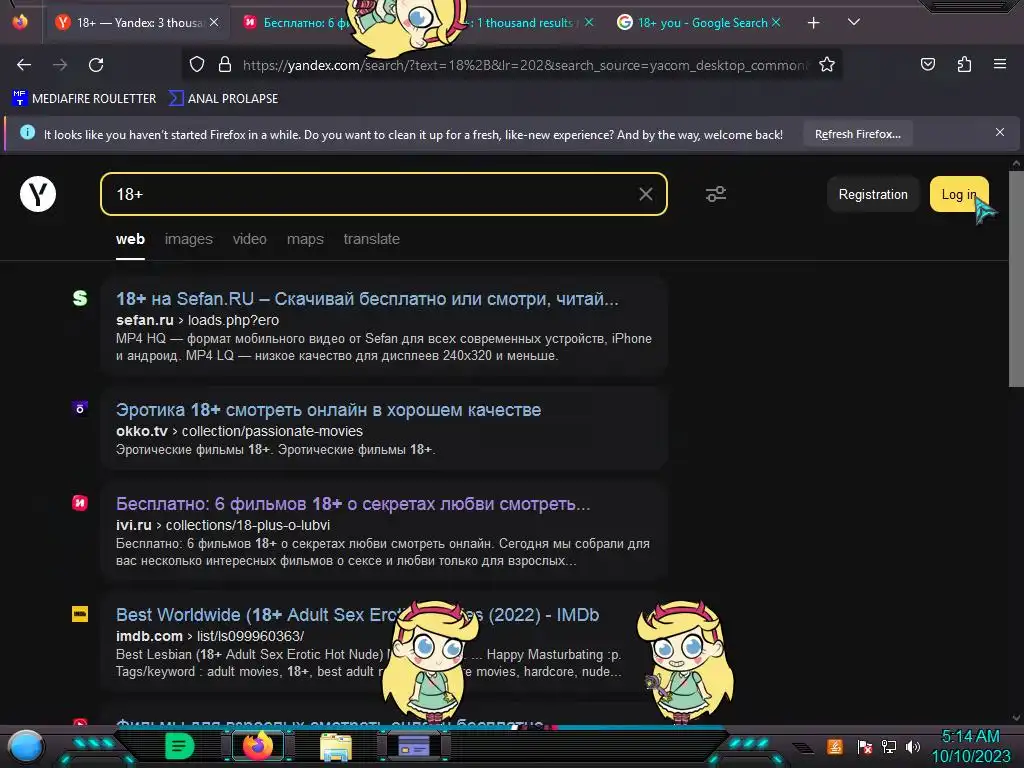The image size is (1024, 768).
Task: Click the Registration button
Action: coord(872,195)
